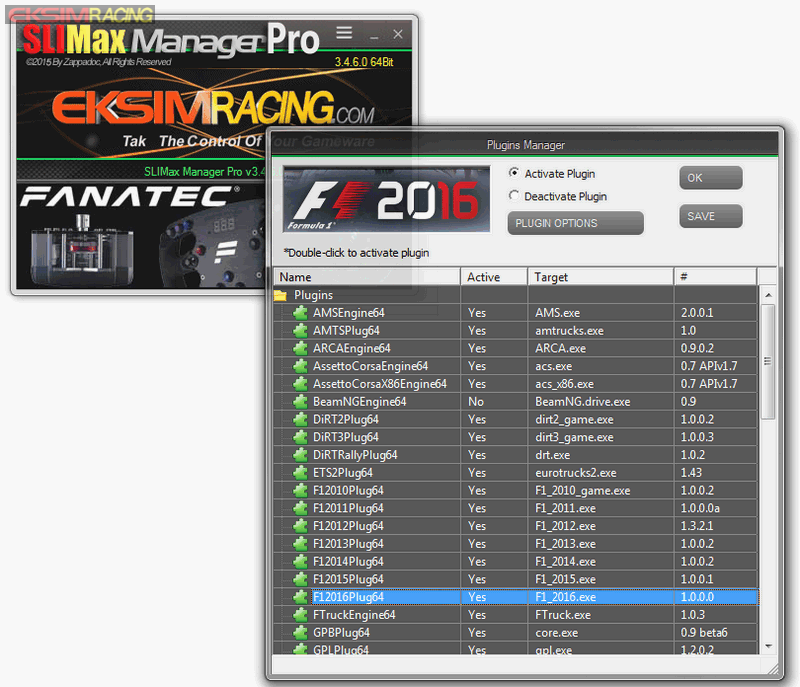The height and width of the screenshot is (687, 800).
Task: Minimize the SLIMax Manager Pro window
Action: [374, 35]
